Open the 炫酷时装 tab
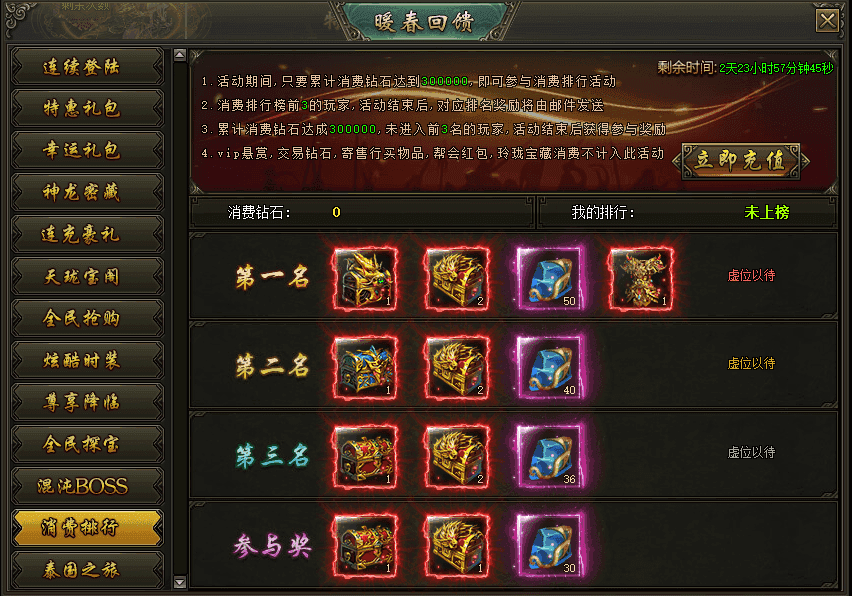 click(x=87, y=360)
